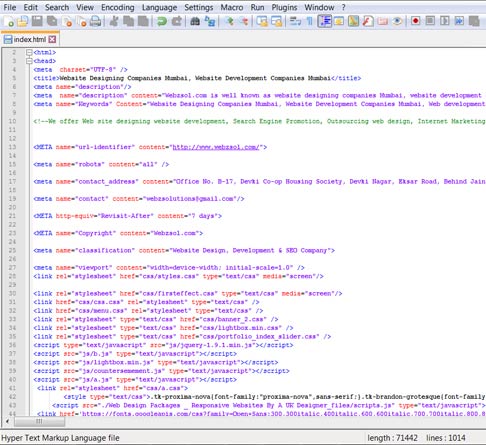The image size is (486, 445).
Task: Print the document using the printer icon
Action: point(95,22)
